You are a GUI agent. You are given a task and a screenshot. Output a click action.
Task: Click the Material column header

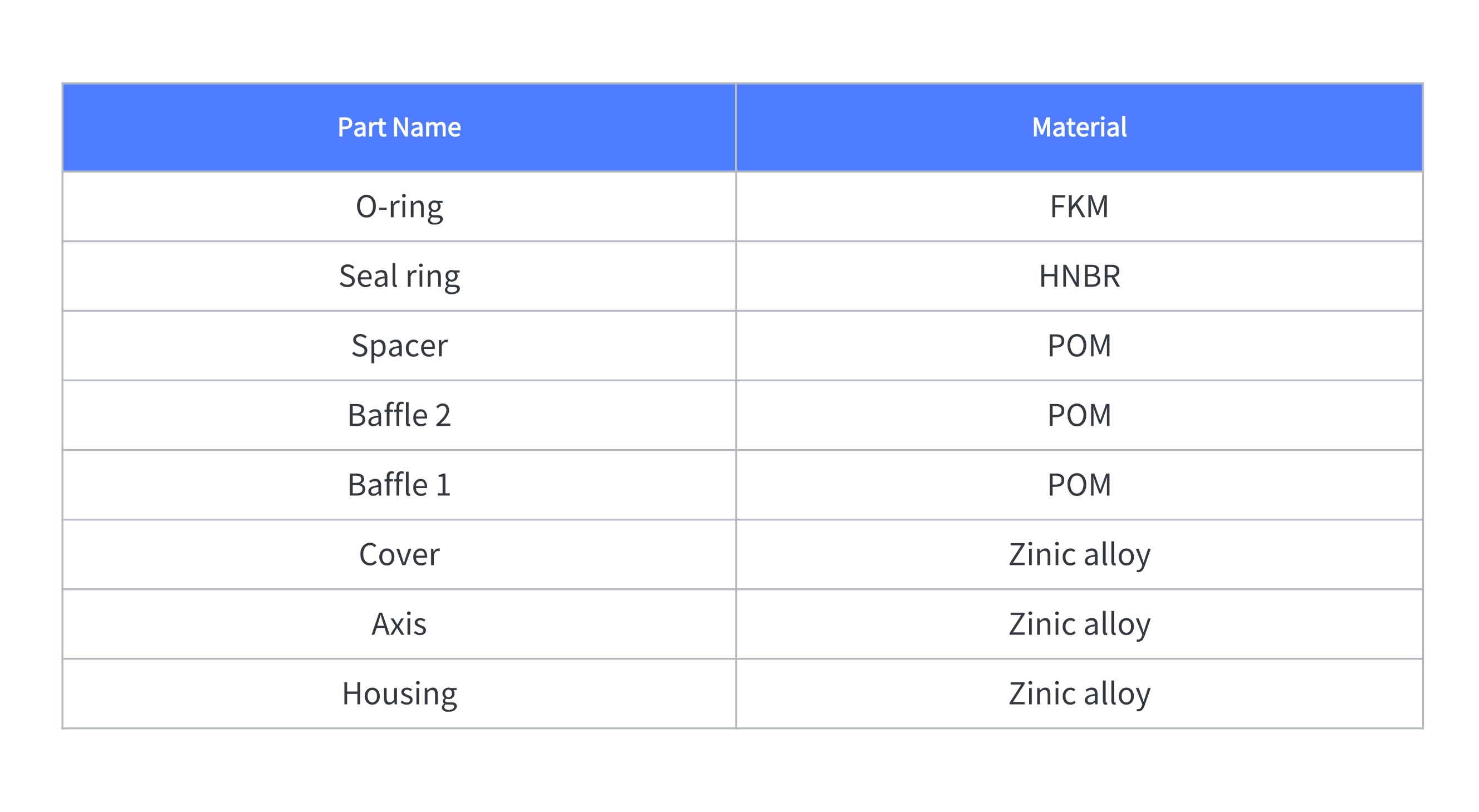point(1079,127)
